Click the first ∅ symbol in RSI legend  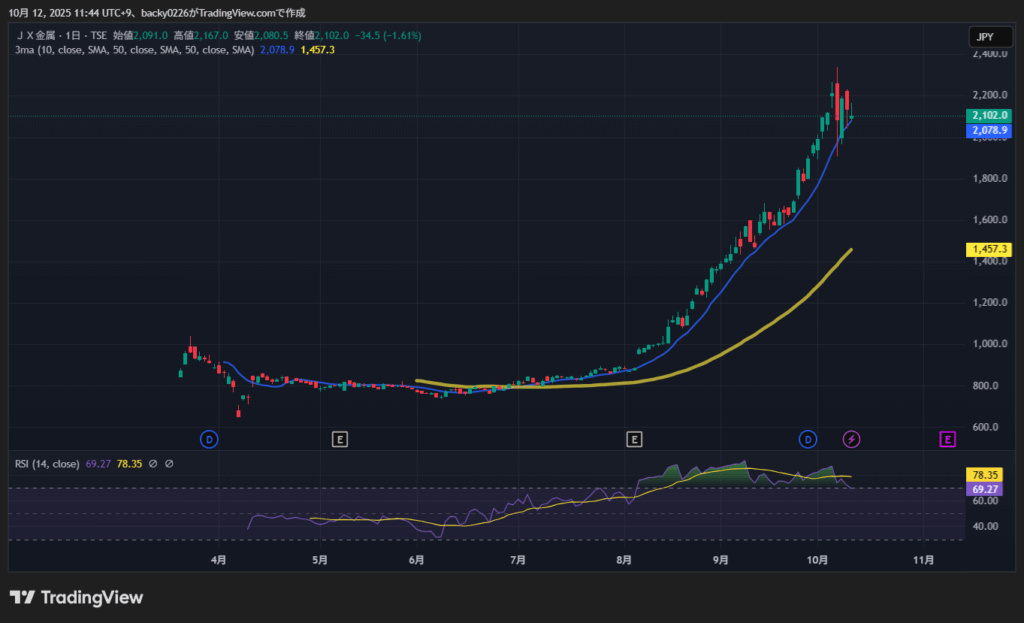152,464
